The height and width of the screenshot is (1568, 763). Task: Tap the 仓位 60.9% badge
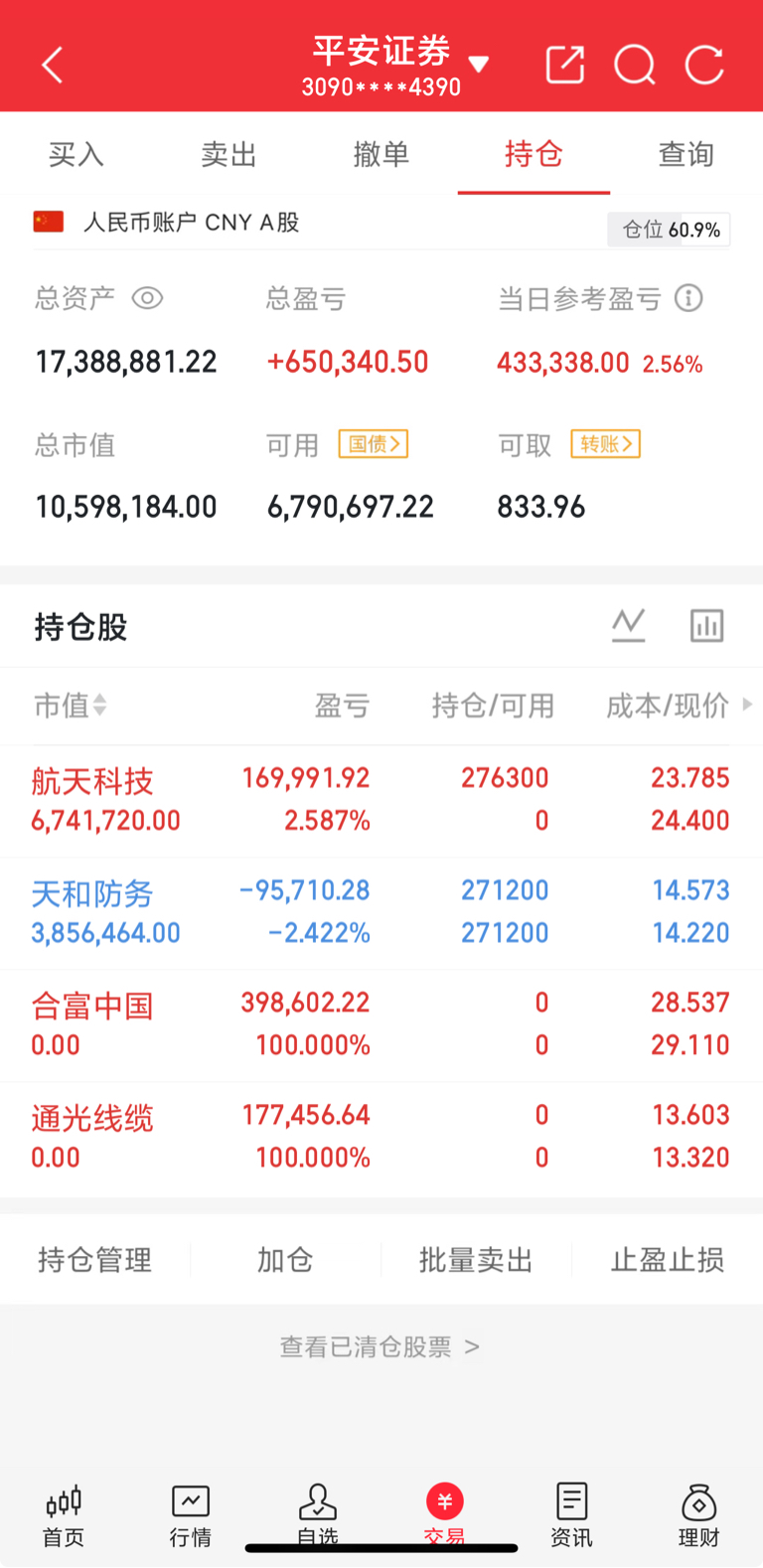670,230
